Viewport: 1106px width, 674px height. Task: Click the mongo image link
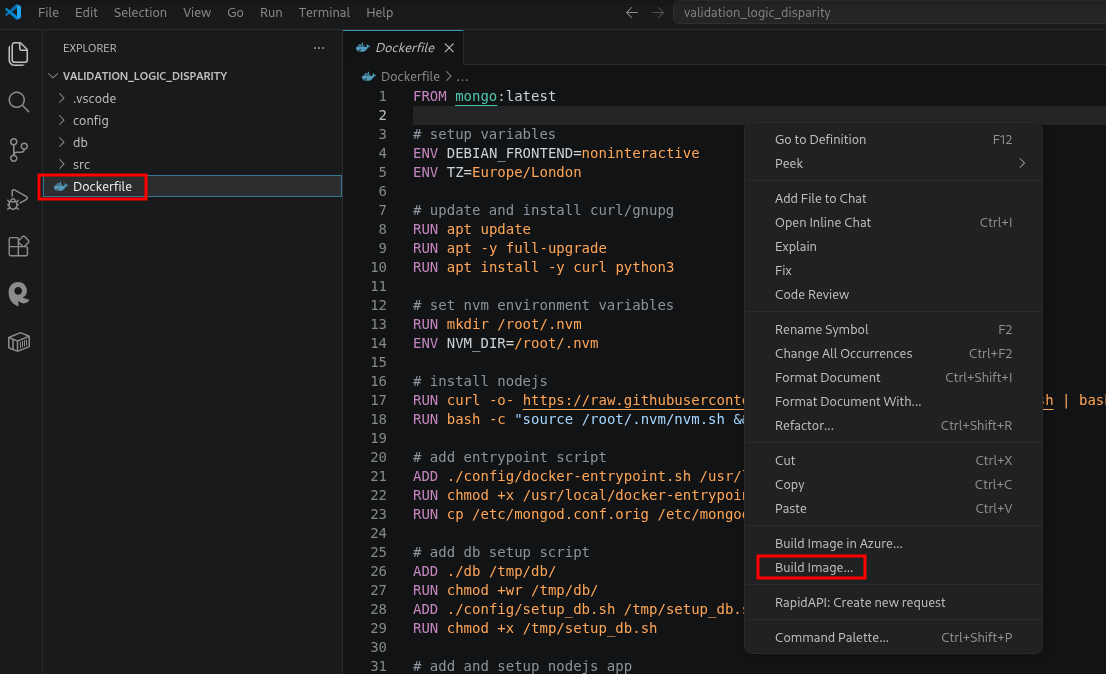tap(476, 97)
